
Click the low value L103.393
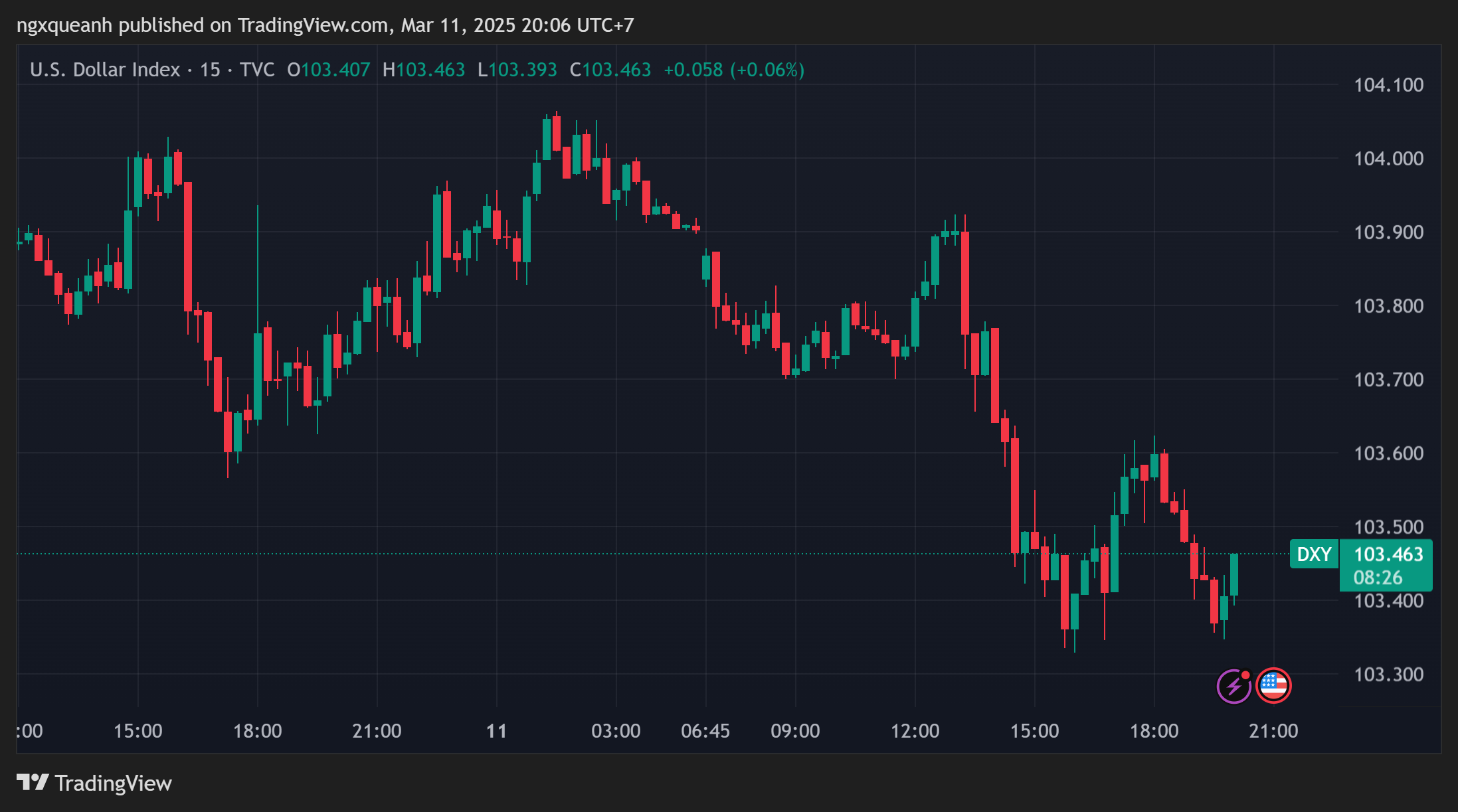(x=517, y=70)
